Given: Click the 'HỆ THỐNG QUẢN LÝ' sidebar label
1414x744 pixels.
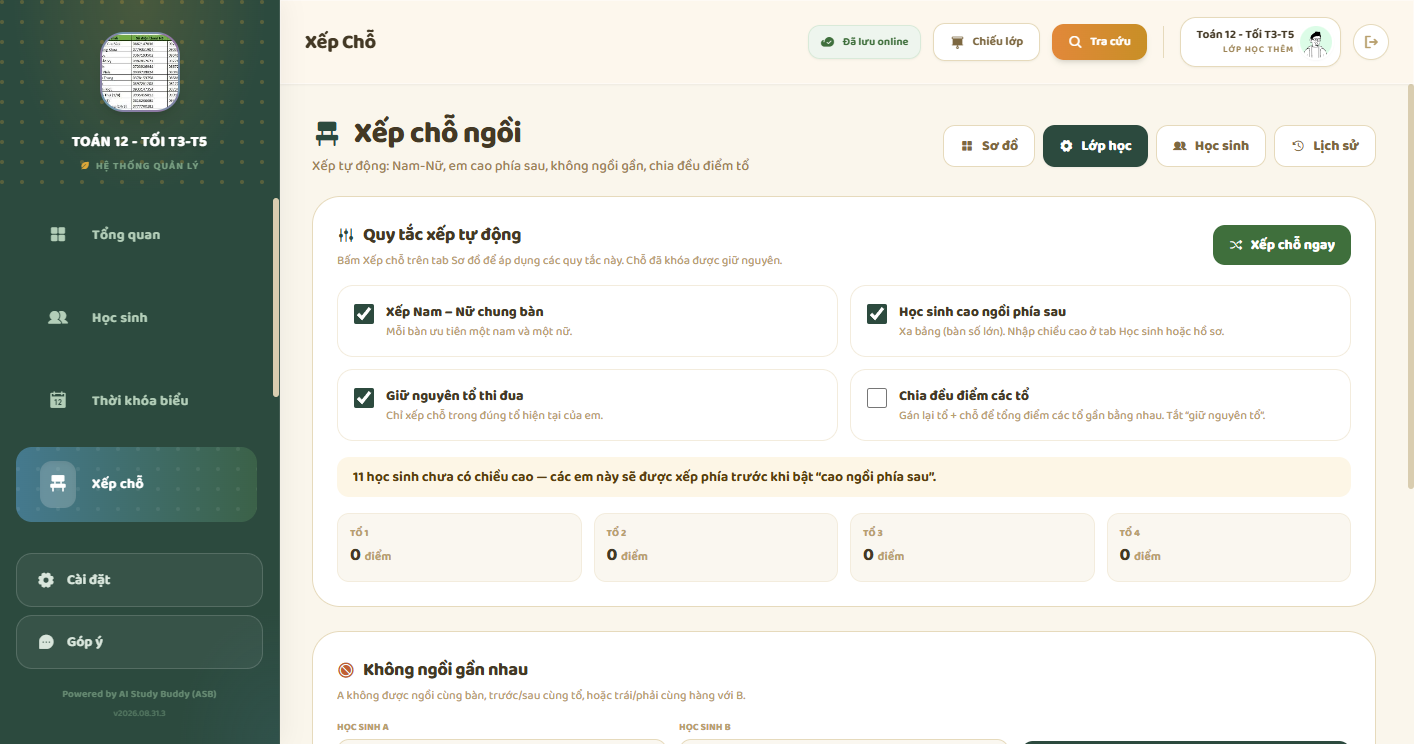Looking at the screenshot, I should (147, 165).
